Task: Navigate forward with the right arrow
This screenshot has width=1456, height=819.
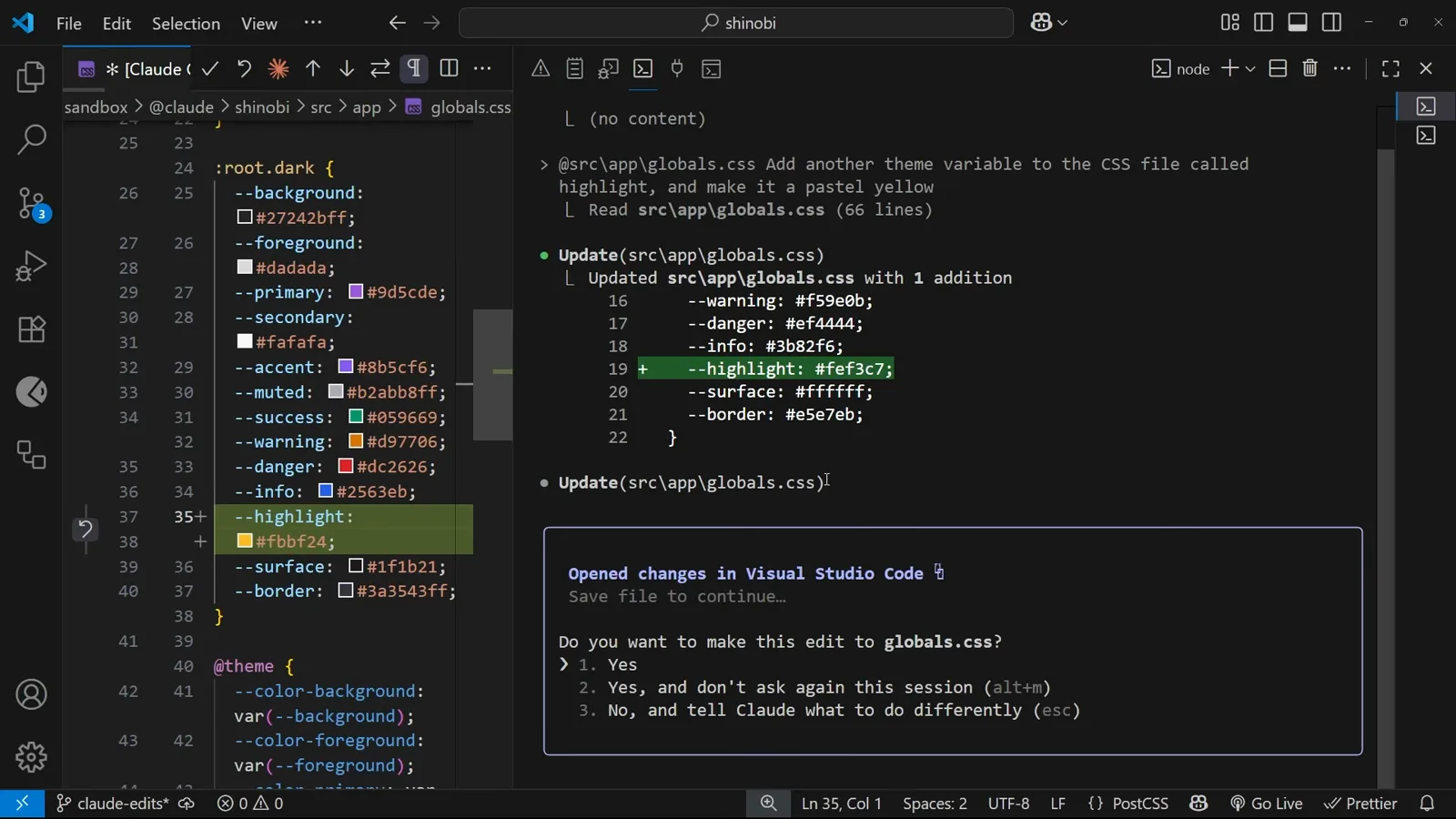Action: tap(432, 23)
